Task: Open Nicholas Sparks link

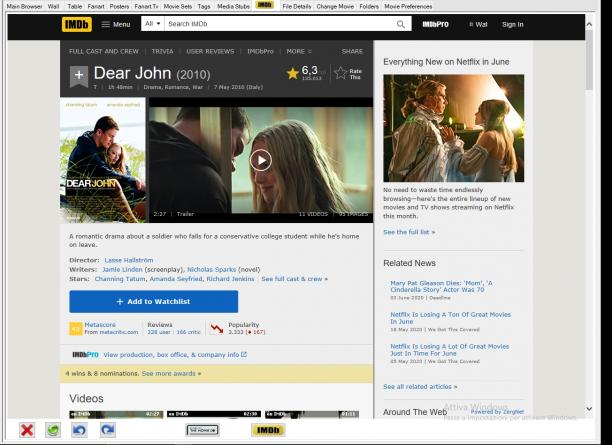Action: [212, 269]
